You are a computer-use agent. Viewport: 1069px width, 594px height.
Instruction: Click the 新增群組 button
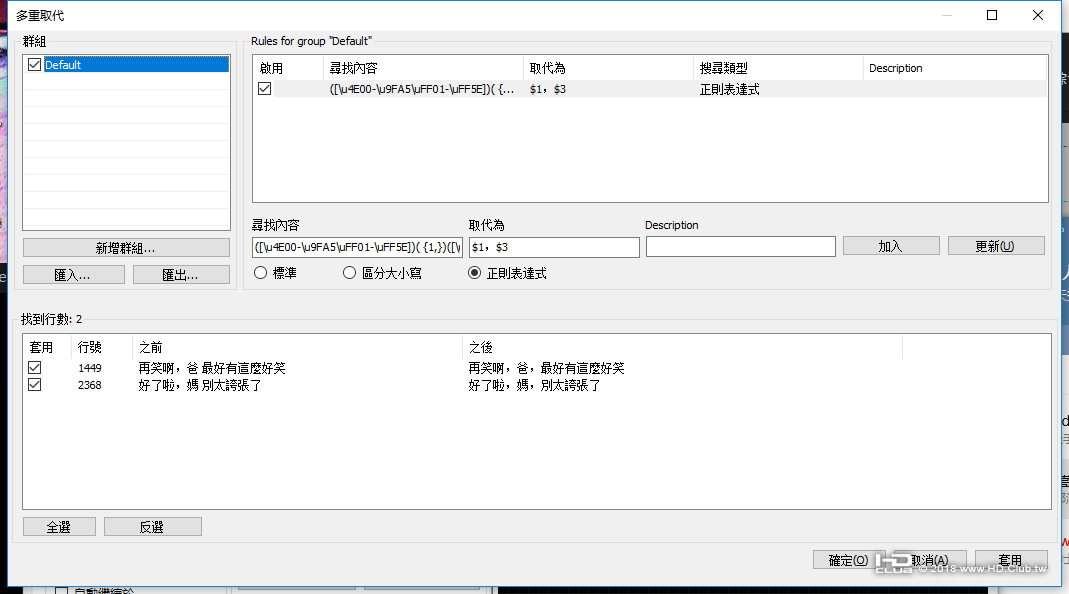click(x=126, y=248)
